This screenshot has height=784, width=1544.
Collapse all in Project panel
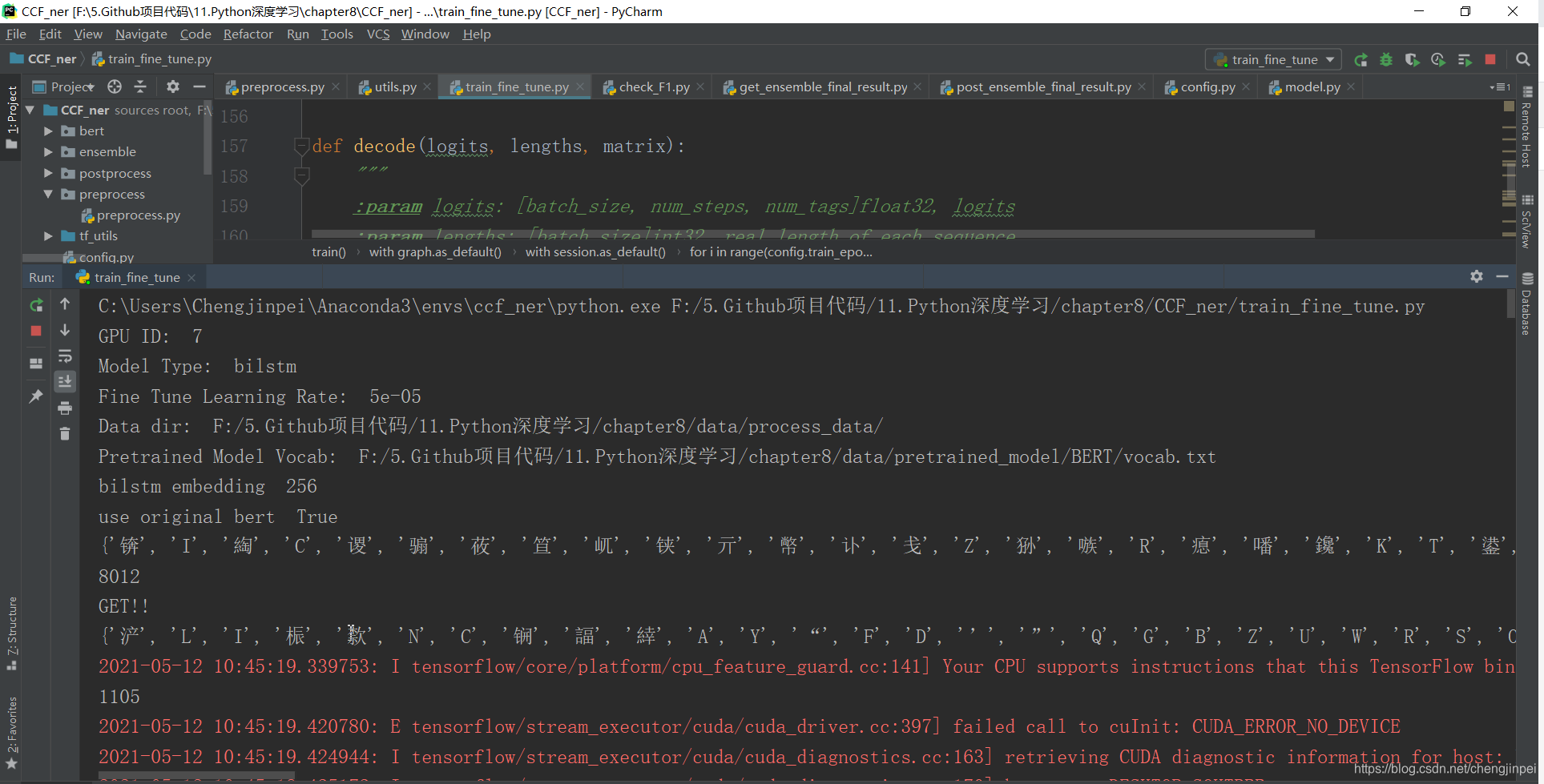(x=140, y=86)
